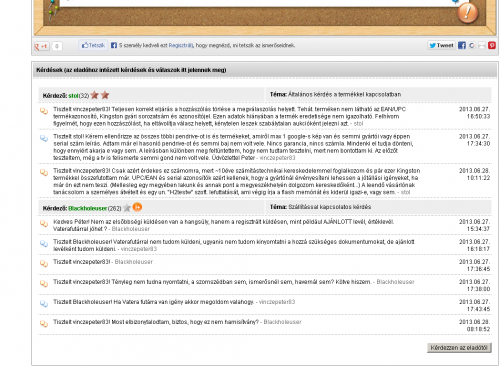Click the corkboard push pins at top left
500x366 pixels.
(52, 10)
